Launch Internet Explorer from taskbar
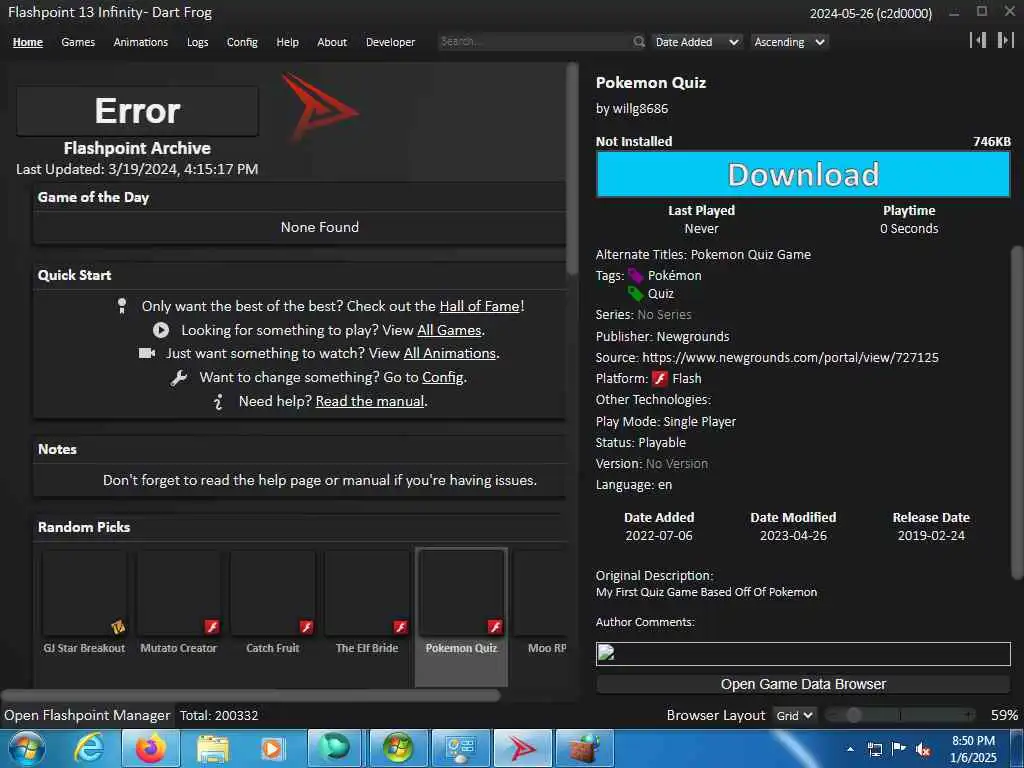The width and height of the screenshot is (1024, 768). (x=88, y=748)
